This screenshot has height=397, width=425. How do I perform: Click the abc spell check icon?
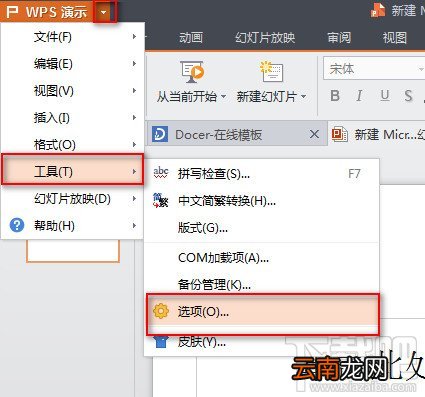(161, 173)
